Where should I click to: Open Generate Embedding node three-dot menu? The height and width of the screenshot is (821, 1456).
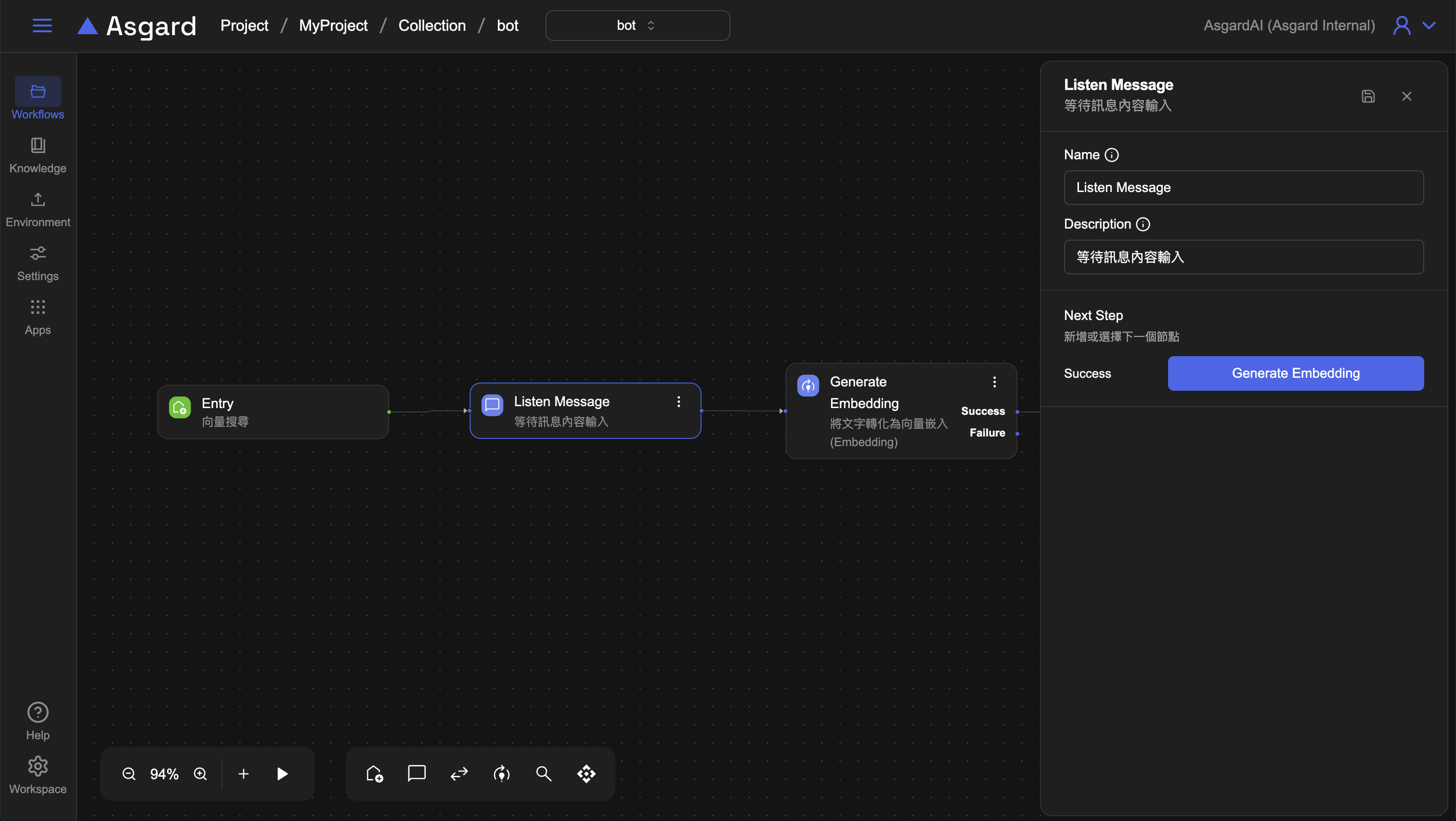pyautogui.click(x=994, y=382)
